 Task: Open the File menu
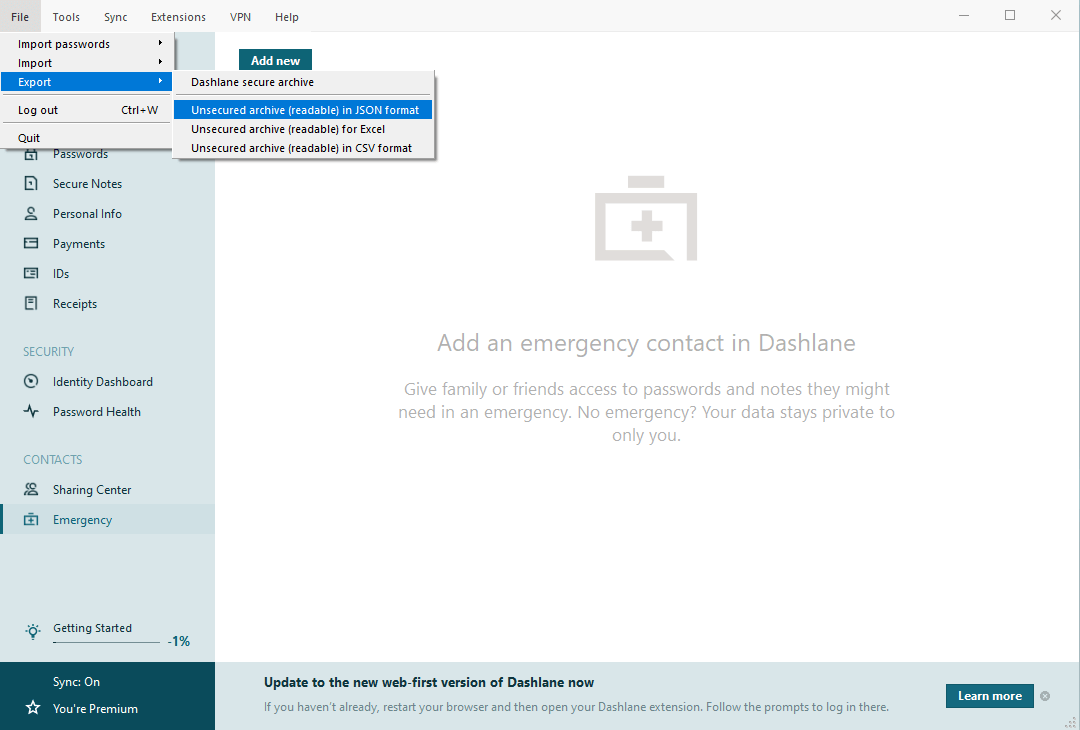click(x=20, y=17)
